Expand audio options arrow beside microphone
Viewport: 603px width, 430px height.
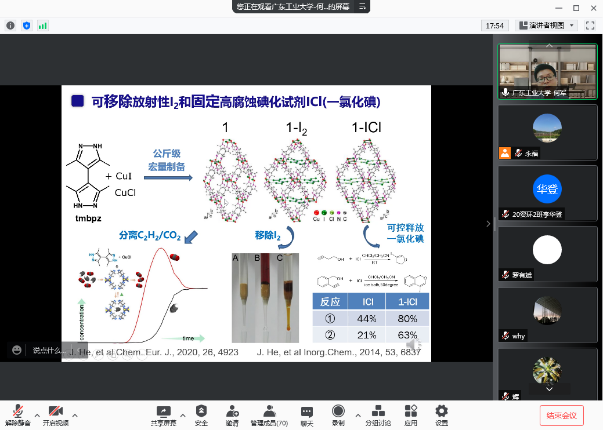coord(36,410)
